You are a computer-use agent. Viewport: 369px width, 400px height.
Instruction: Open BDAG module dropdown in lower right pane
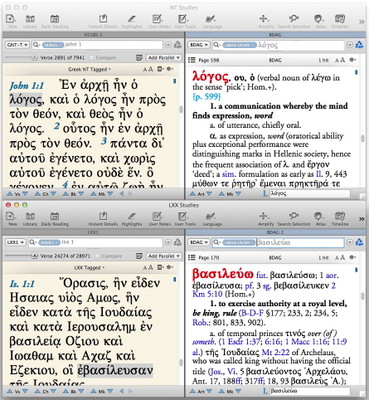click(199, 242)
